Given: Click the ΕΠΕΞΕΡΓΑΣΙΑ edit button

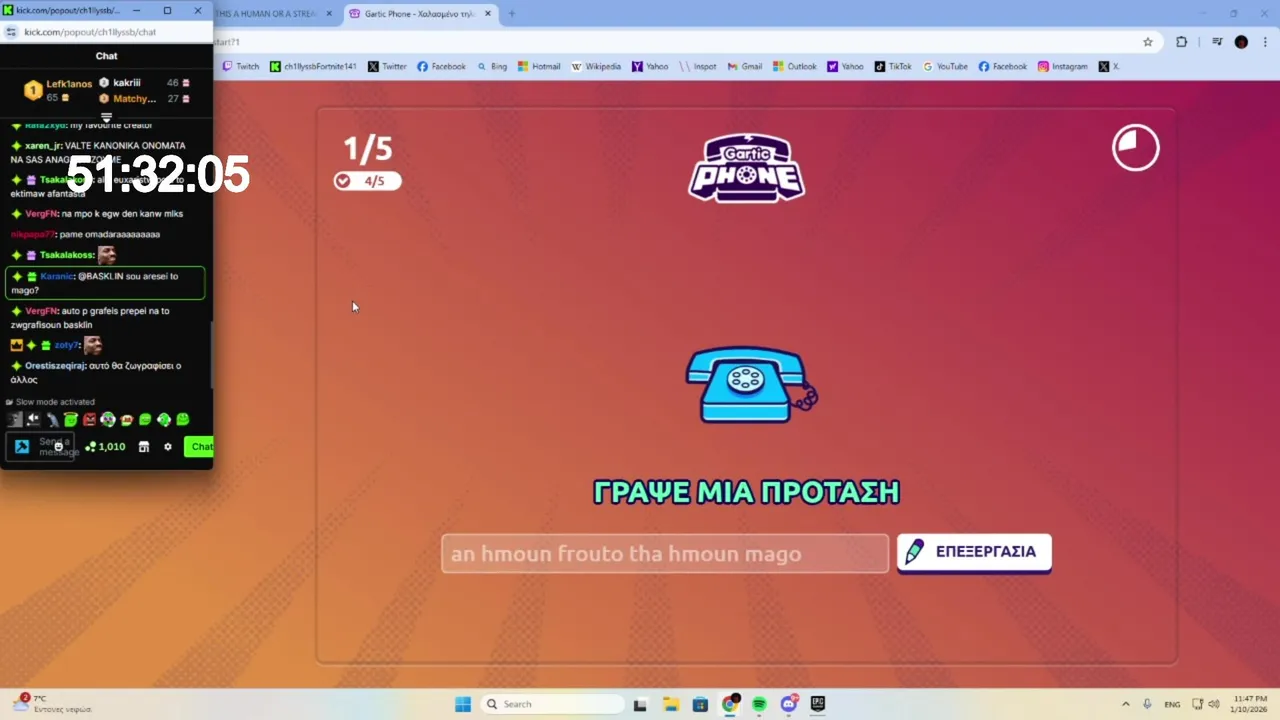Looking at the screenshot, I should coord(974,552).
